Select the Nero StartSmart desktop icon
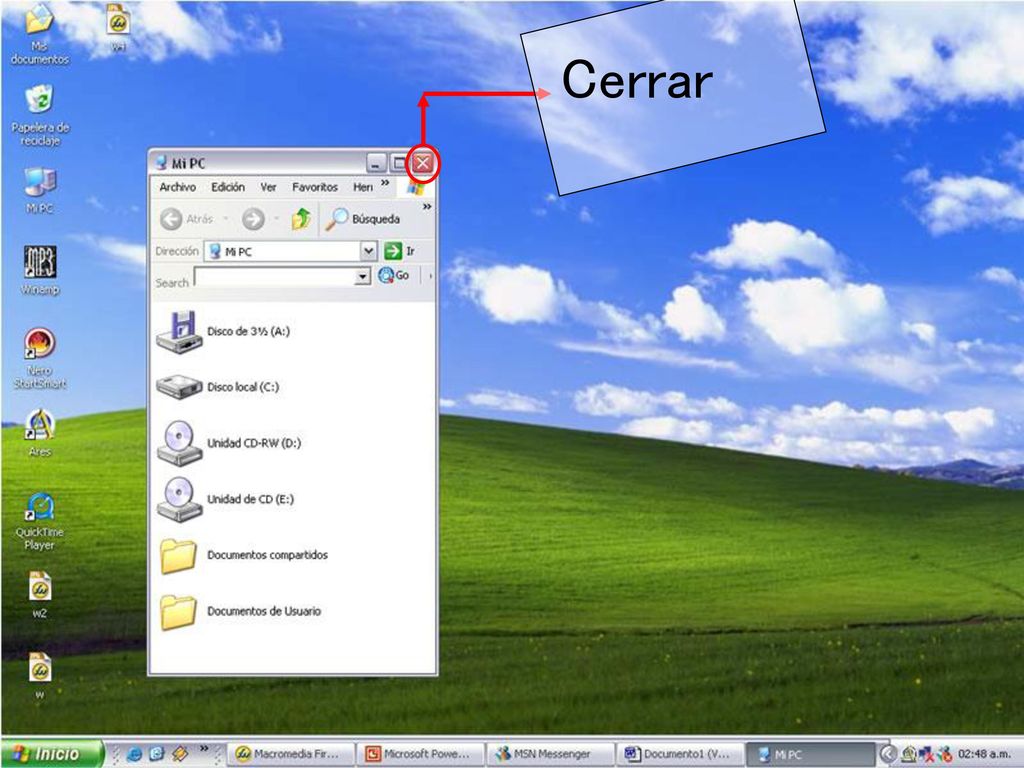This screenshot has width=1024, height=768. 40,358
